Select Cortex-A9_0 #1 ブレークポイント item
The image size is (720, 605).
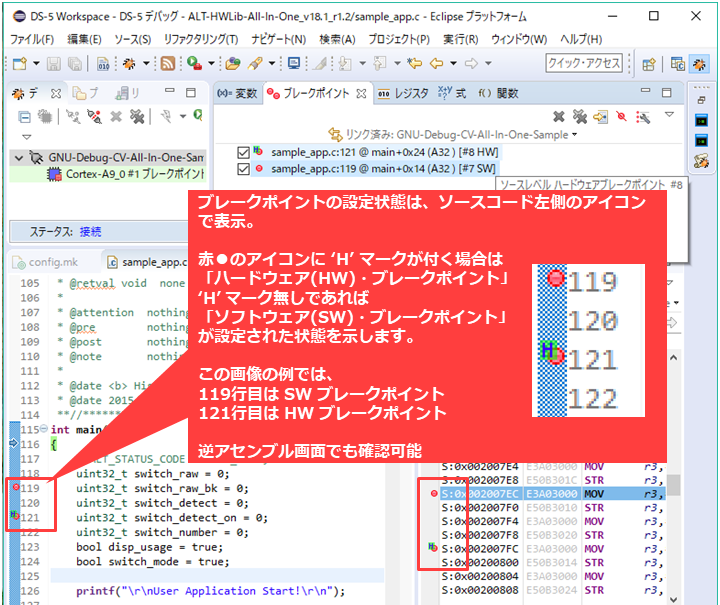click(x=126, y=174)
